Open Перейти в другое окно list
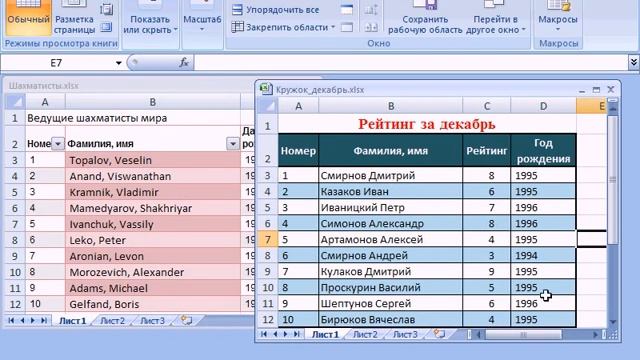 point(496,18)
